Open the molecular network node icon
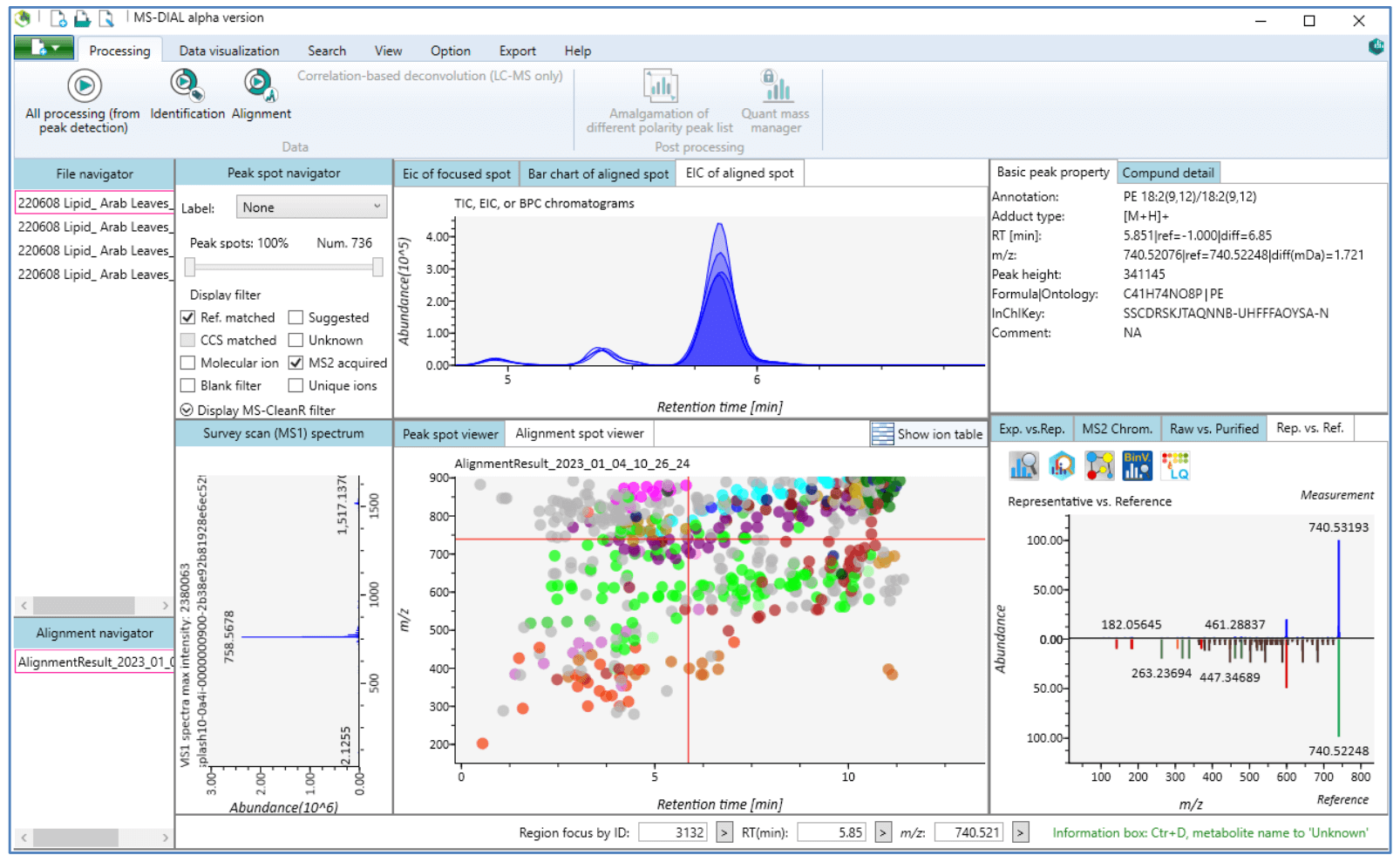The width and height of the screenshot is (1400, 862). pyautogui.click(x=1099, y=466)
